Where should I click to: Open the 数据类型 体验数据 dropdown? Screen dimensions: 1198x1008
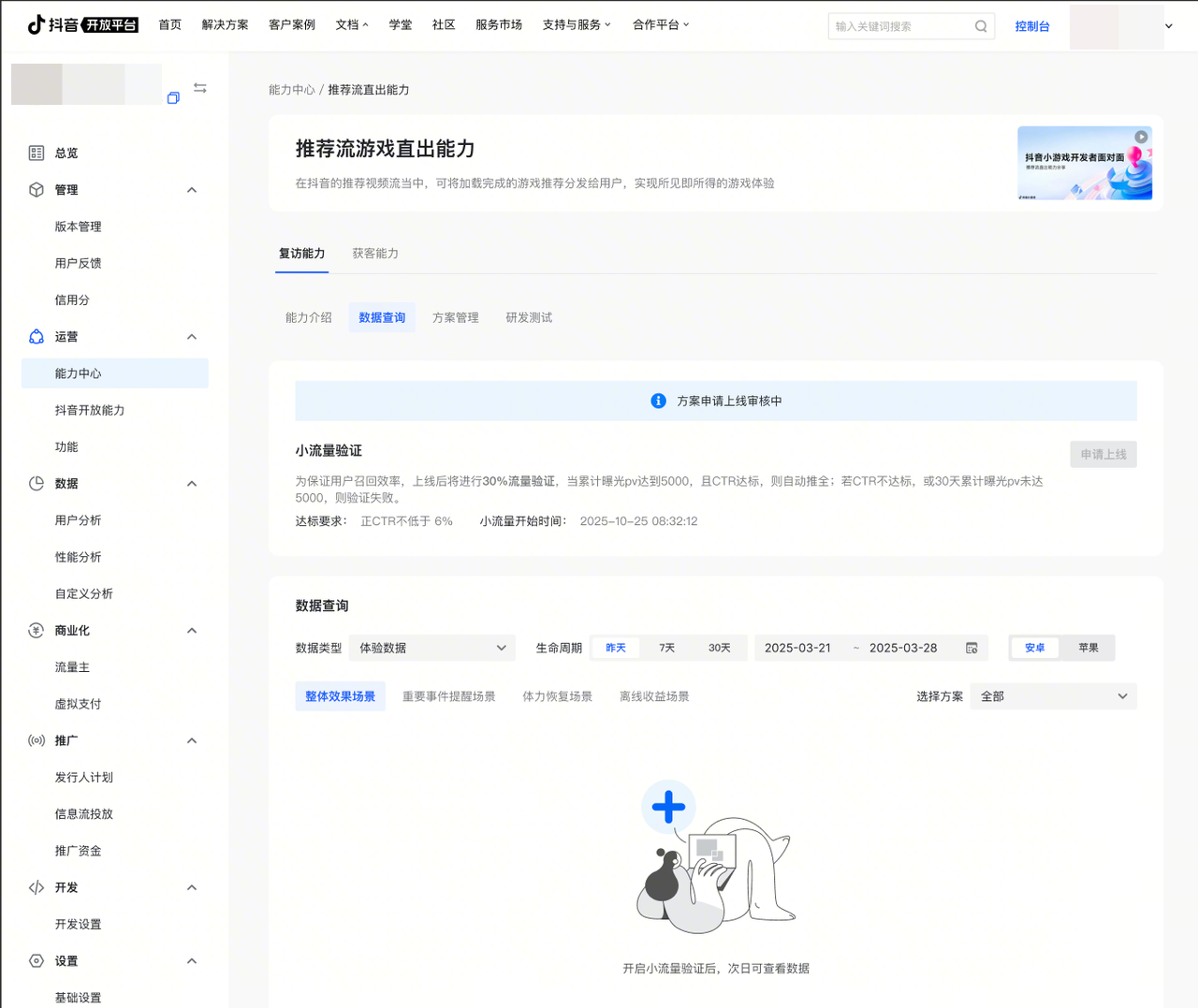pos(432,648)
